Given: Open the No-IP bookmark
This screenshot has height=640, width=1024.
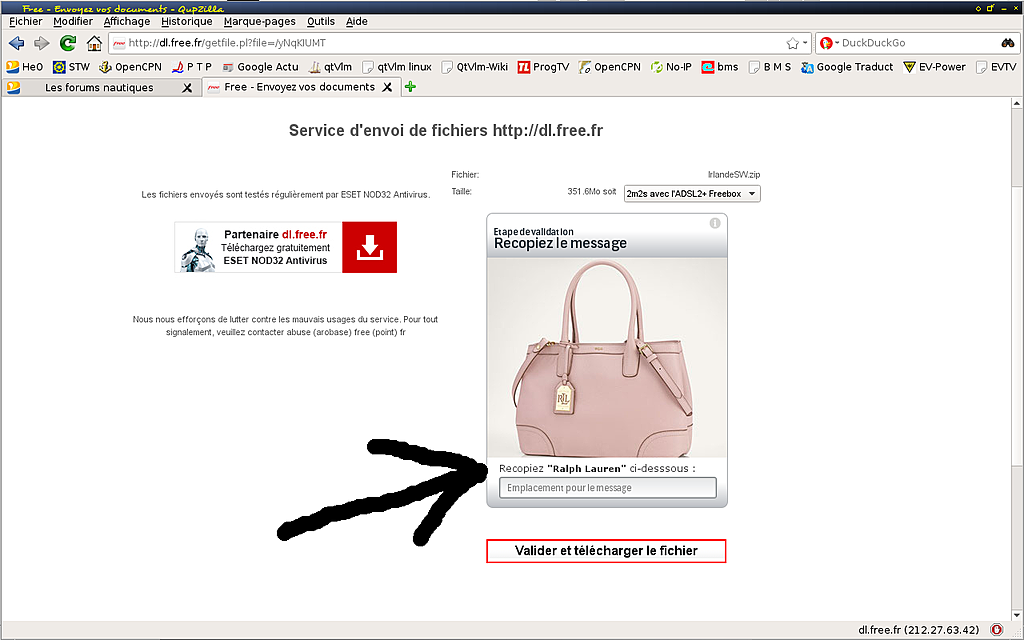Looking at the screenshot, I should (671, 67).
